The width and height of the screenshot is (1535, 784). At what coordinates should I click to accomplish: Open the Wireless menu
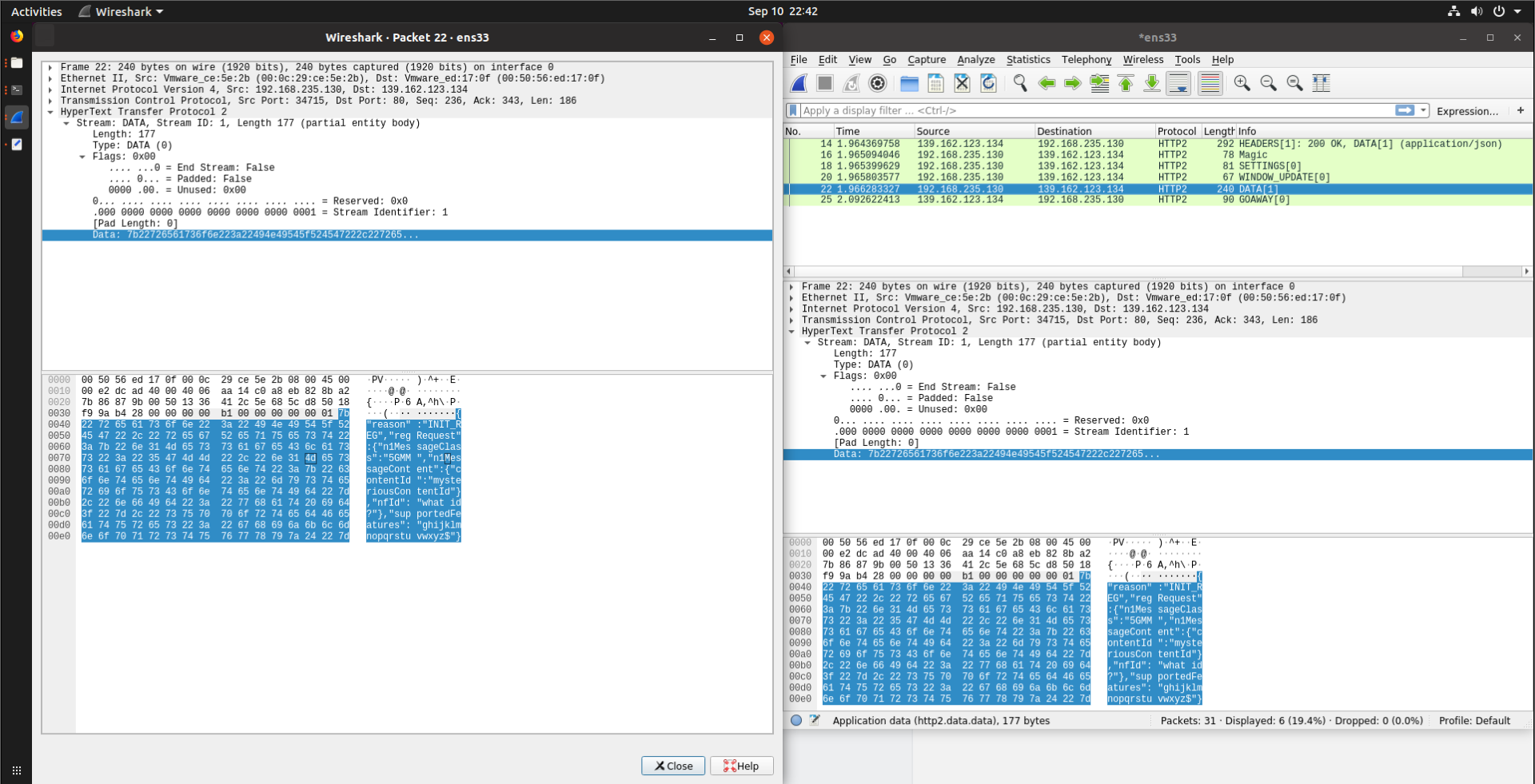(x=1143, y=59)
